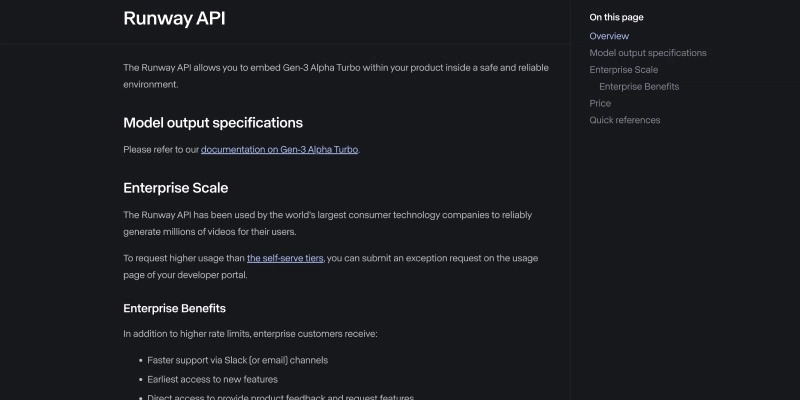The height and width of the screenshot is (400, 800).
Task: Click the Enterprise Scale main content heading
Action: [x=176, y=188]
